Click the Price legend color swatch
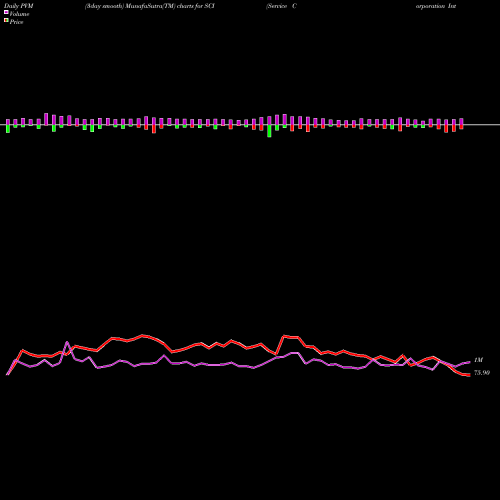 pyautogui.click(x=6, y=21)
